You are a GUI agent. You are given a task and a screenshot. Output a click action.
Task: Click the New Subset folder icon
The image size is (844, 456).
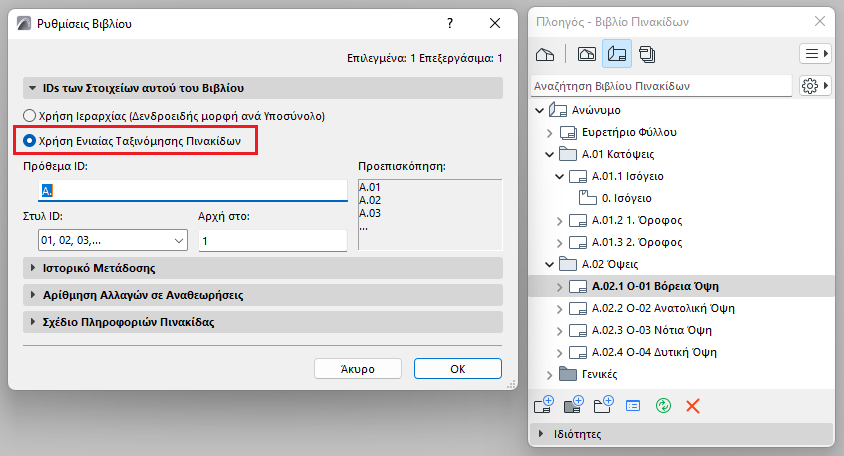[x=603, y=405]
